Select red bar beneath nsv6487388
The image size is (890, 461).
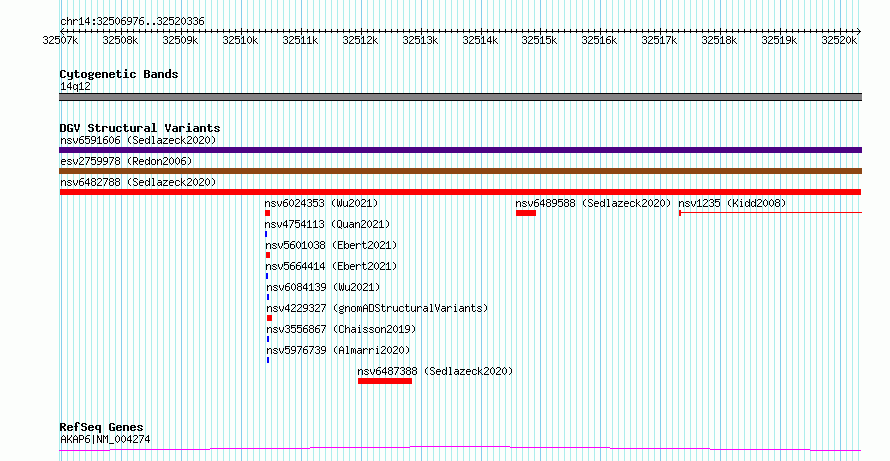(385, 381)
